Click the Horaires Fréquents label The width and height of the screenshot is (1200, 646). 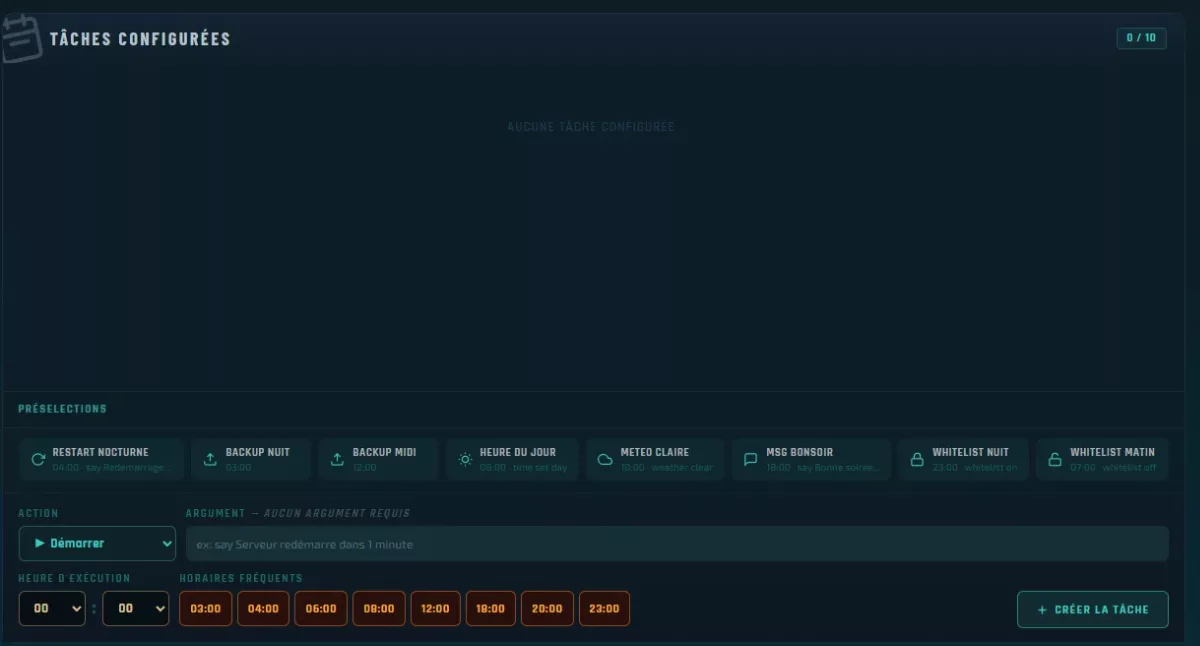coord(241,578)
